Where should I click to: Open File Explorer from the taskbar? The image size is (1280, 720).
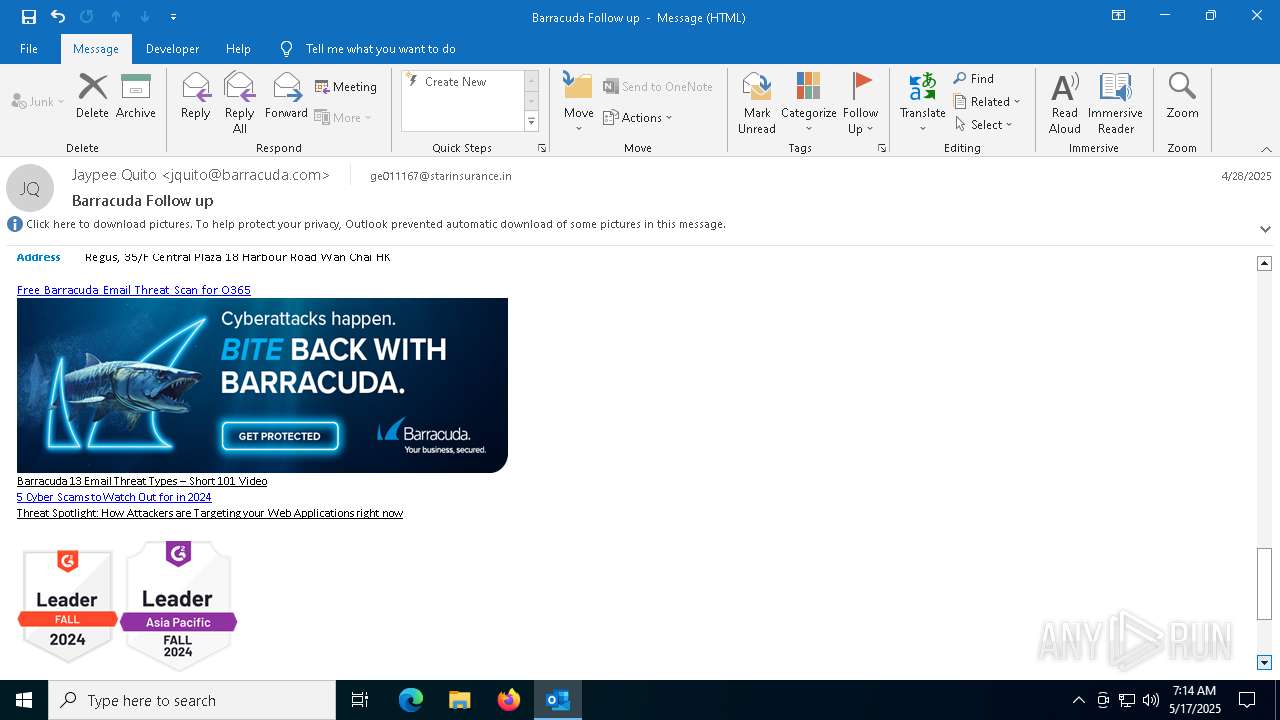[459, 700]
